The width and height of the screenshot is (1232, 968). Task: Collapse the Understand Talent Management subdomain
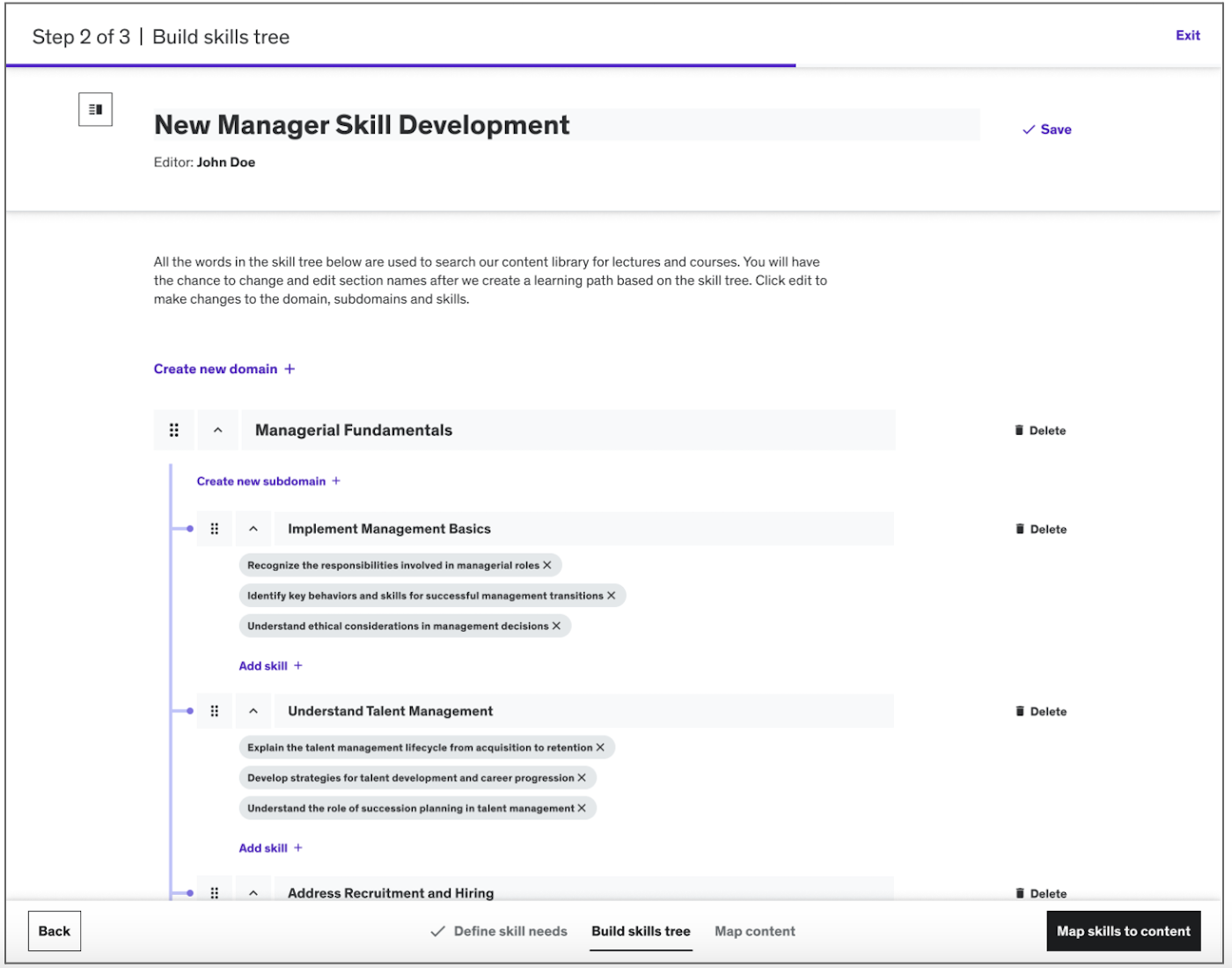pyautogui.click(x=253, y=711)
